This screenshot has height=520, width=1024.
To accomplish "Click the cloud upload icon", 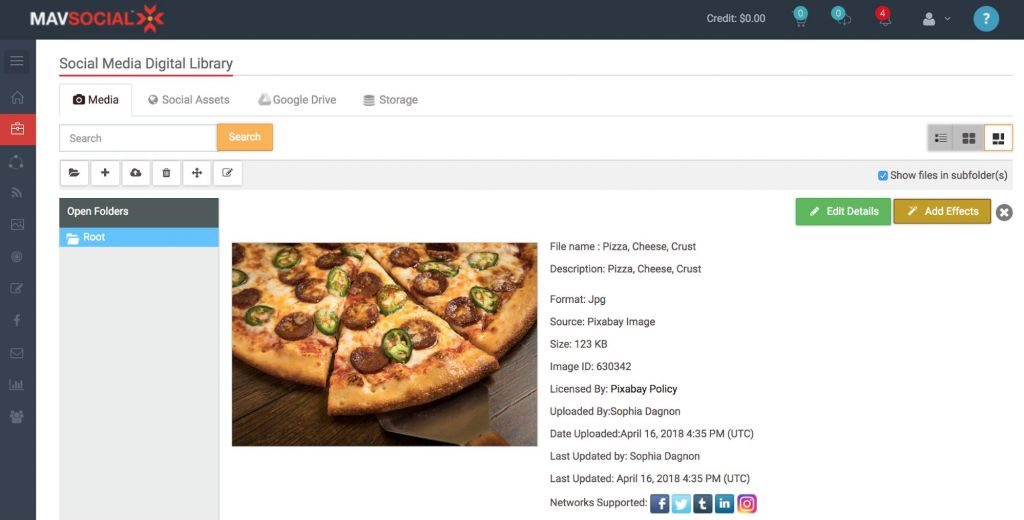I will (135, 173).
